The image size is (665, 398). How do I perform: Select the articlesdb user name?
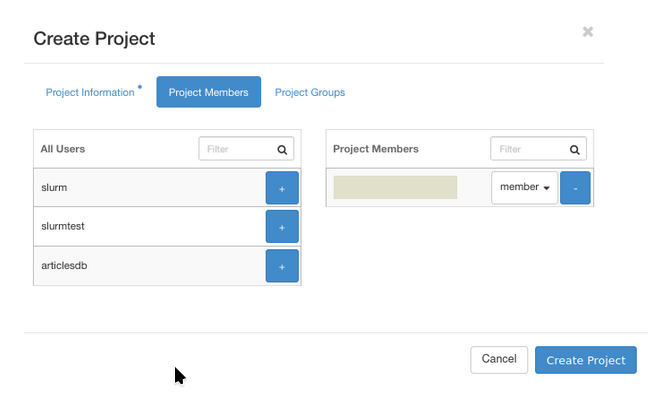64,266
